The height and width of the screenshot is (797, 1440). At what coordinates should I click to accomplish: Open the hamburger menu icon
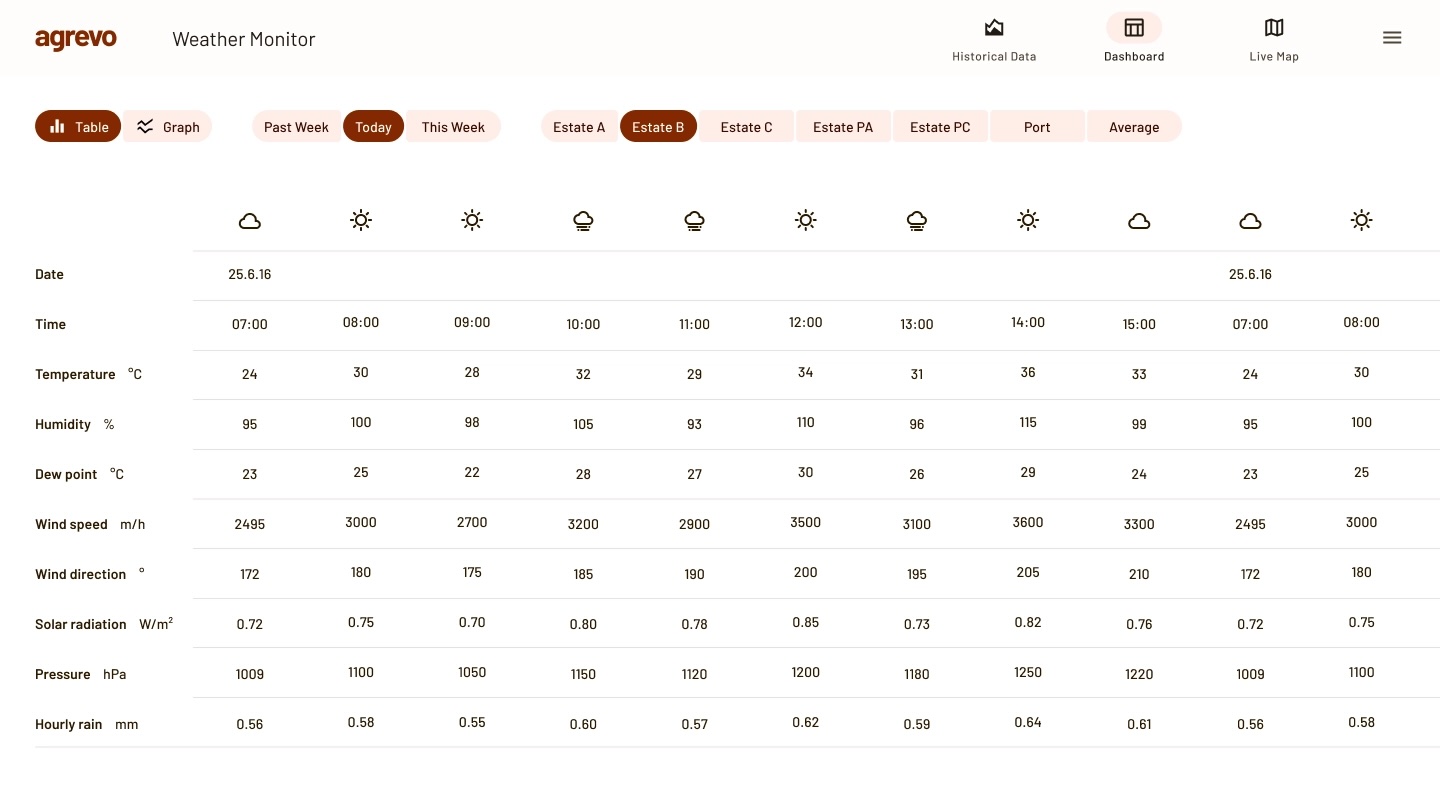(x=1391, y=38)
